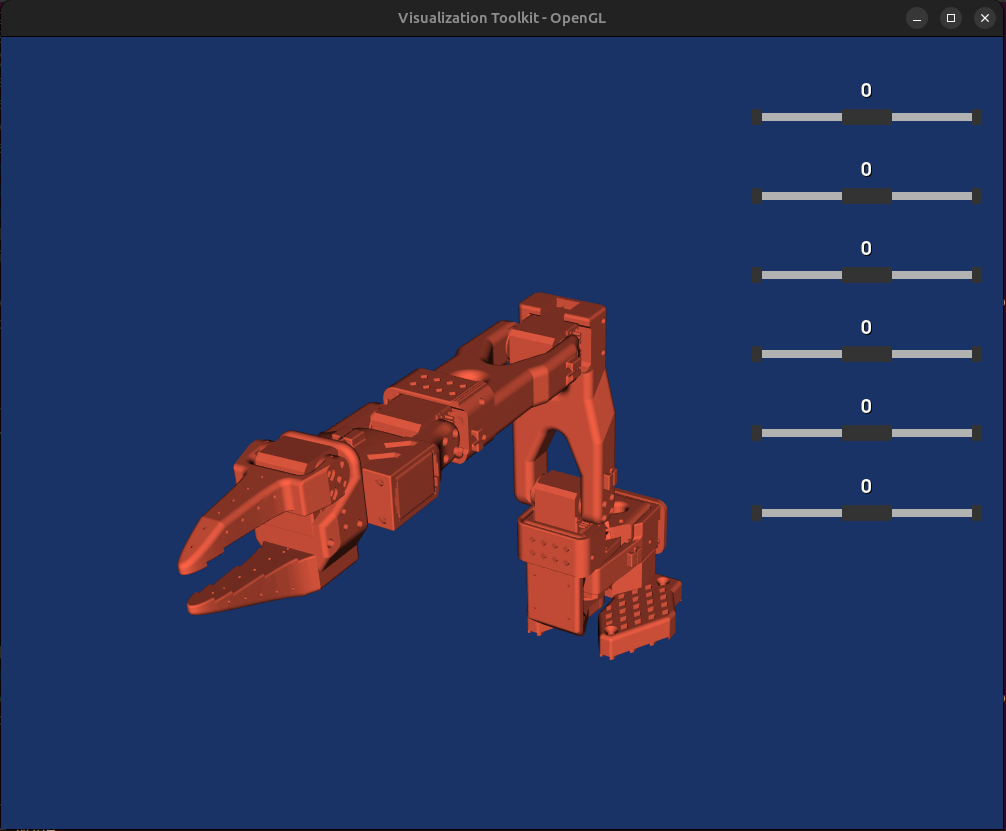Viewport: 1006px width, 831px height.
Task: Click the fourth slider's center handle
Action: [x=866, y=354]
